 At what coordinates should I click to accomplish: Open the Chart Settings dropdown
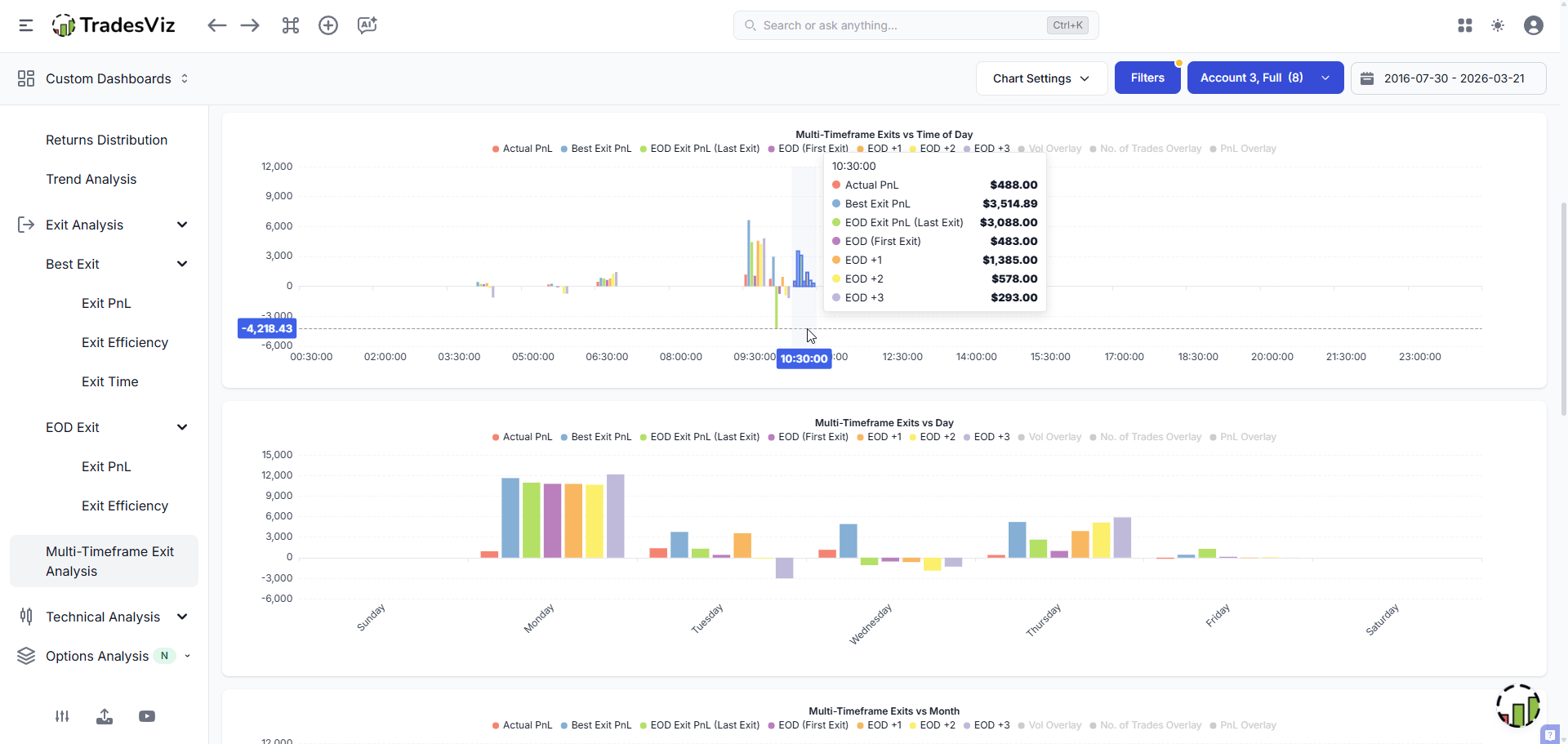click(x=1041, y=78)
